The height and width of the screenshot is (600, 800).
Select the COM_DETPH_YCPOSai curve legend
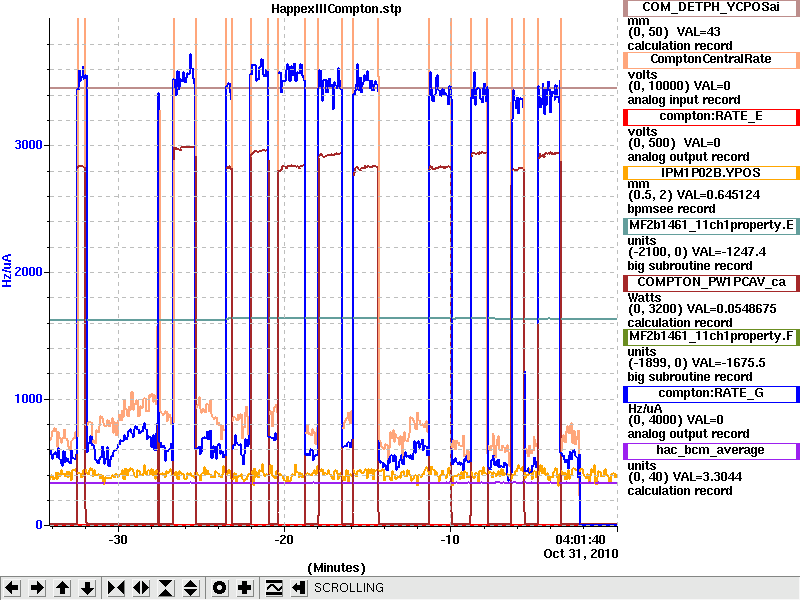[711, 8]
